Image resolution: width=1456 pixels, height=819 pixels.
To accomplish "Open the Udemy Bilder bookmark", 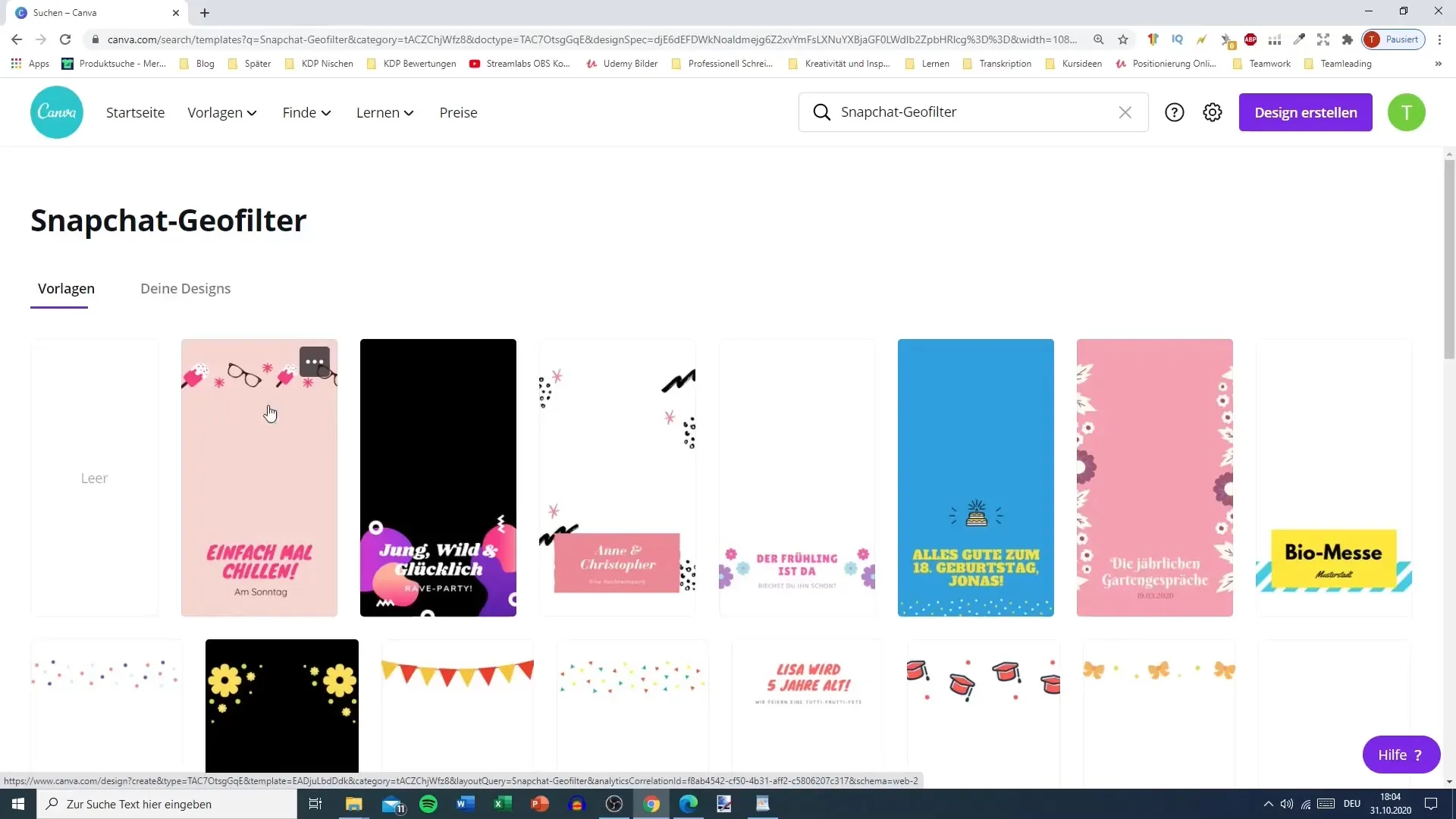I will coord(622,64).
